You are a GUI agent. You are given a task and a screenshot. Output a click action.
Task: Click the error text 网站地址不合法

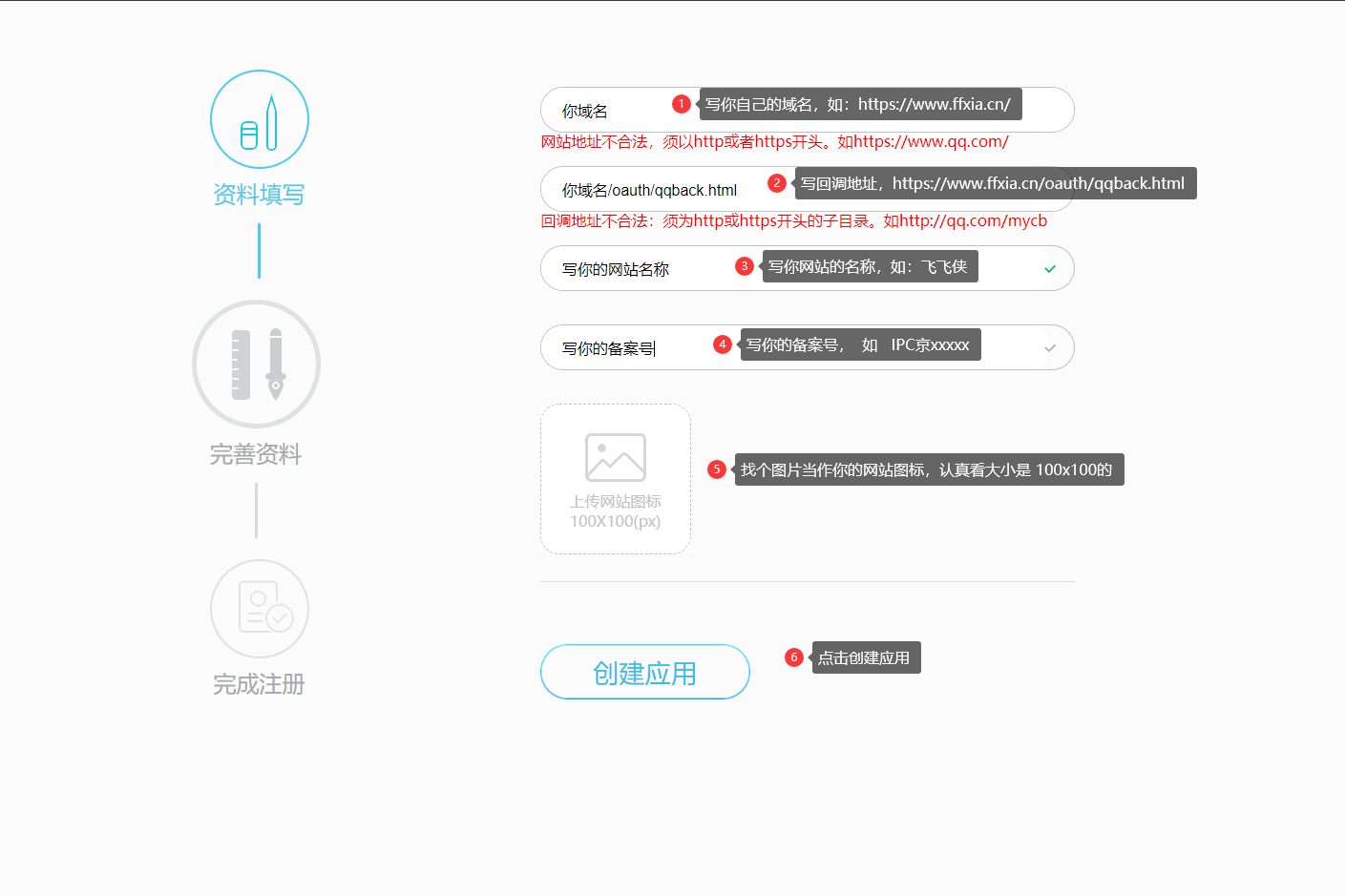pos(774,142)
